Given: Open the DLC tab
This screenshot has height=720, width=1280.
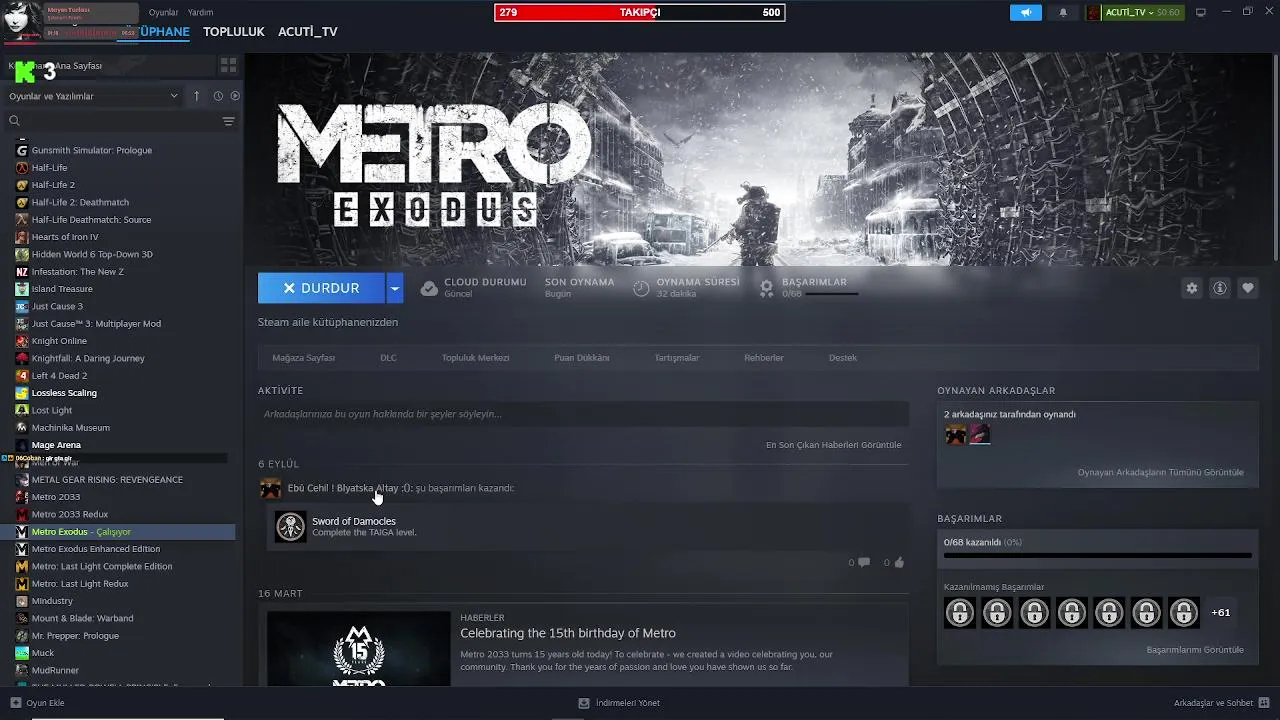Looking at the screenshot, I should pos(388,358).
